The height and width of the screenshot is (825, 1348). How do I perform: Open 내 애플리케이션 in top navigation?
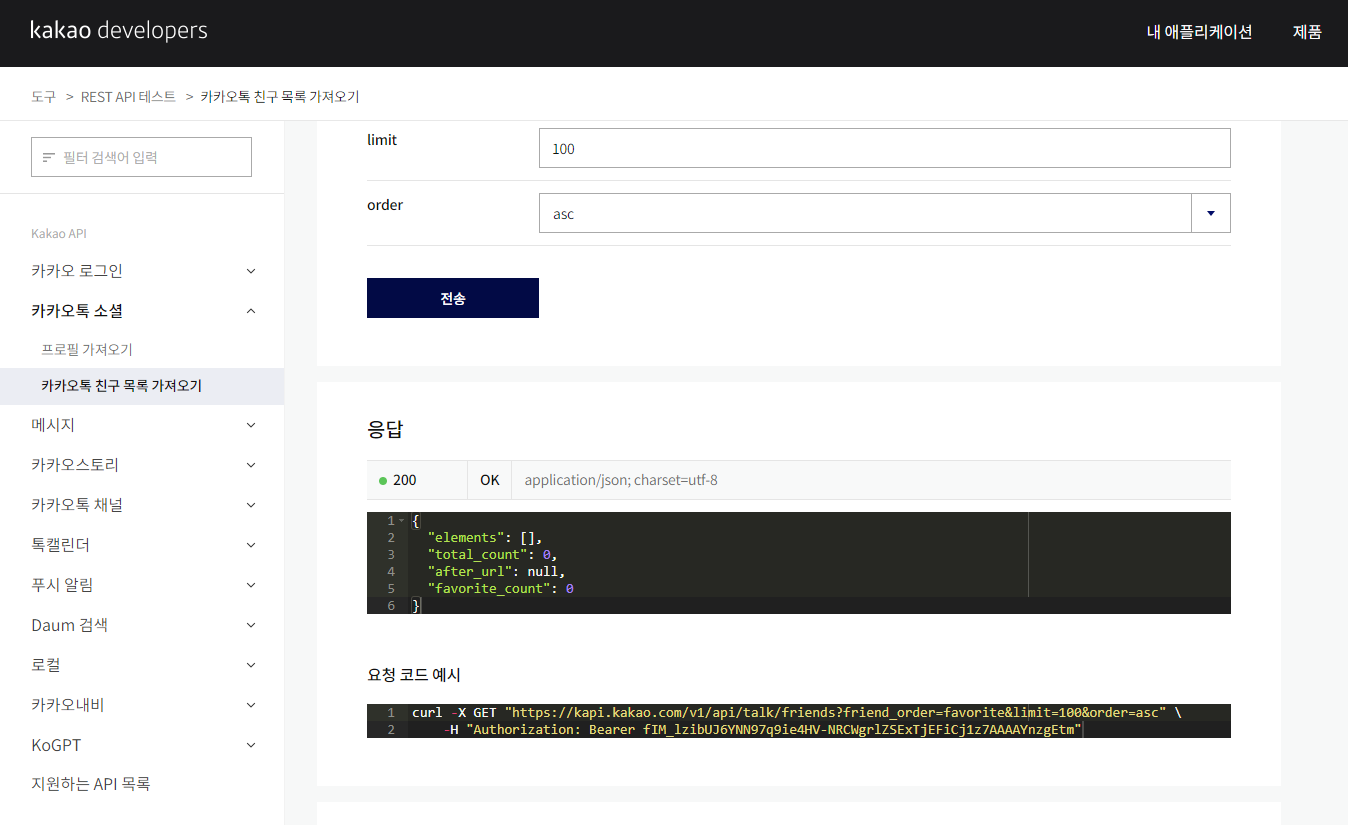[1199, 32]
